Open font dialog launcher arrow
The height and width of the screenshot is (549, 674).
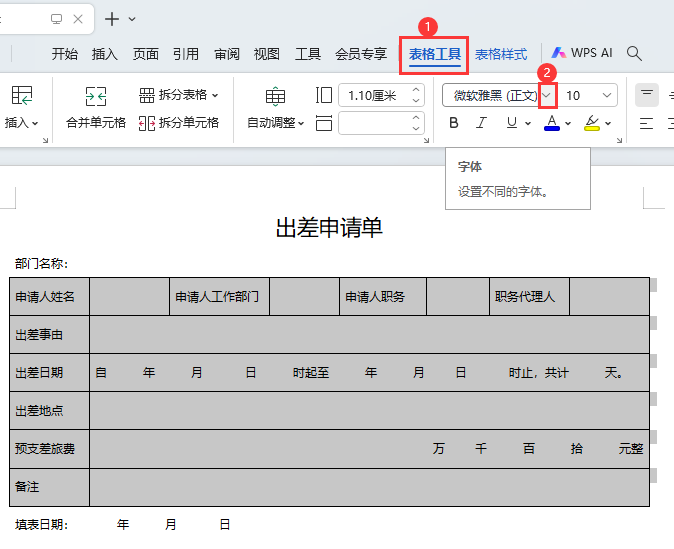tap(619, 140)
